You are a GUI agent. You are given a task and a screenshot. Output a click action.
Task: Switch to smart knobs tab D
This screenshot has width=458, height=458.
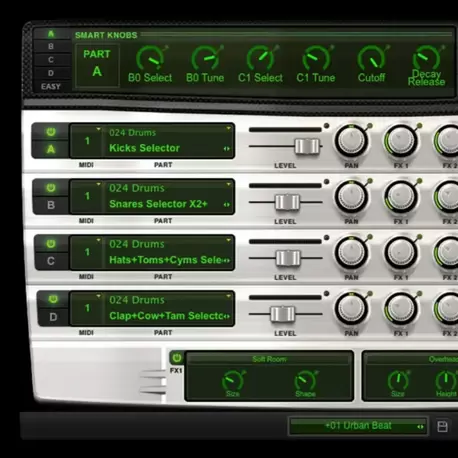tap(51, 73)
